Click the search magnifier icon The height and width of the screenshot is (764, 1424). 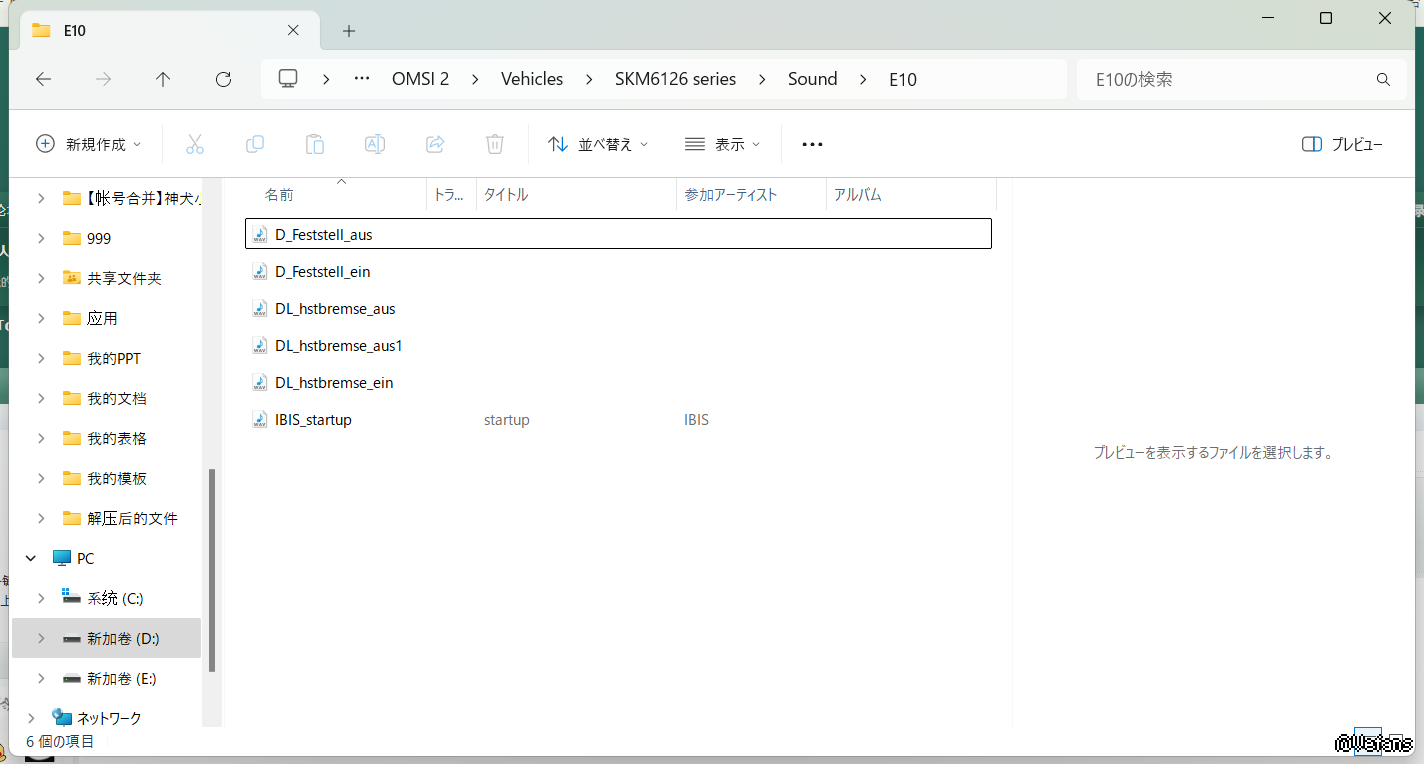[x=1384, y=79]
